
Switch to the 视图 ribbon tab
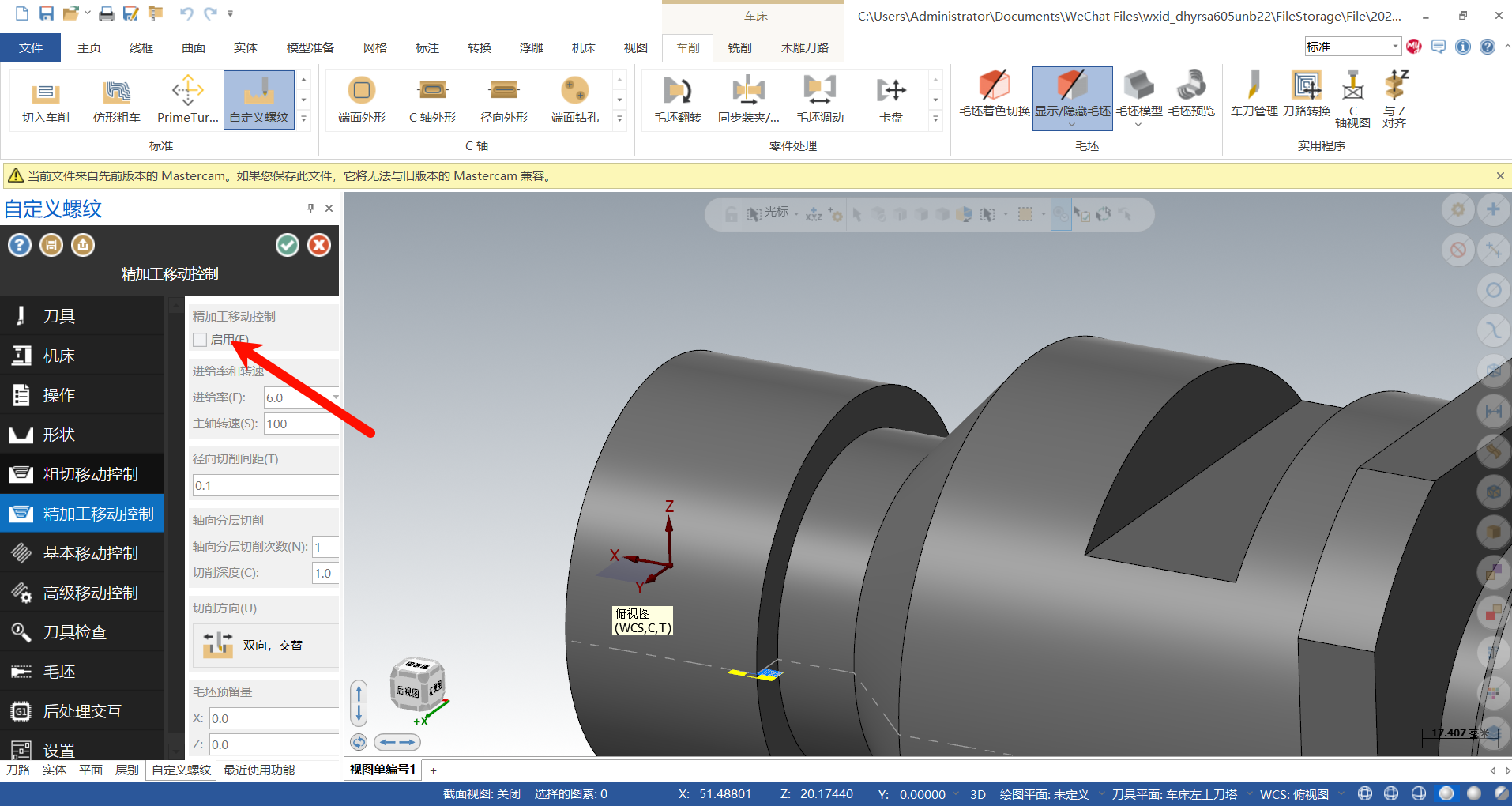(x=636, y=47)
